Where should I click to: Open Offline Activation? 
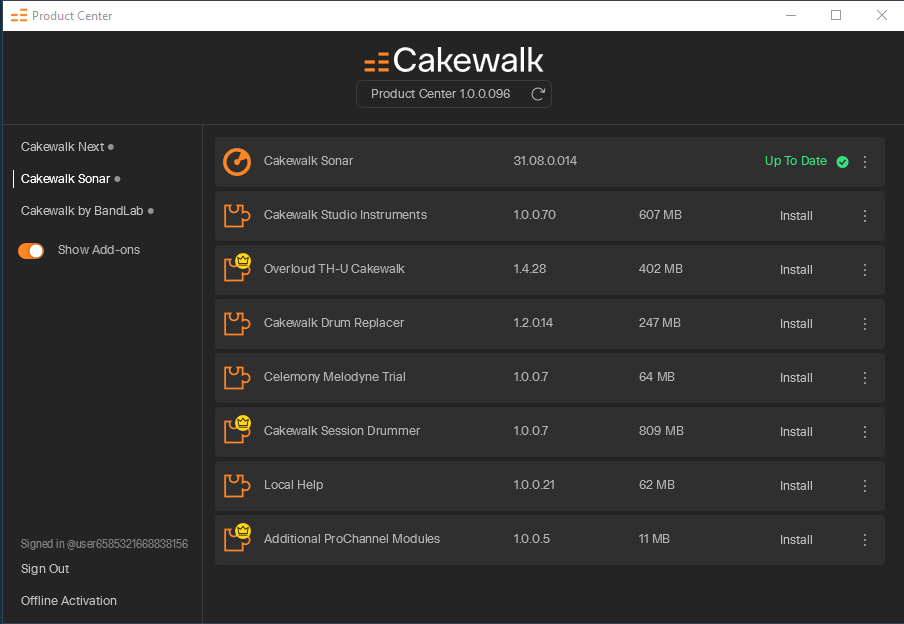(x=69, y=601)
